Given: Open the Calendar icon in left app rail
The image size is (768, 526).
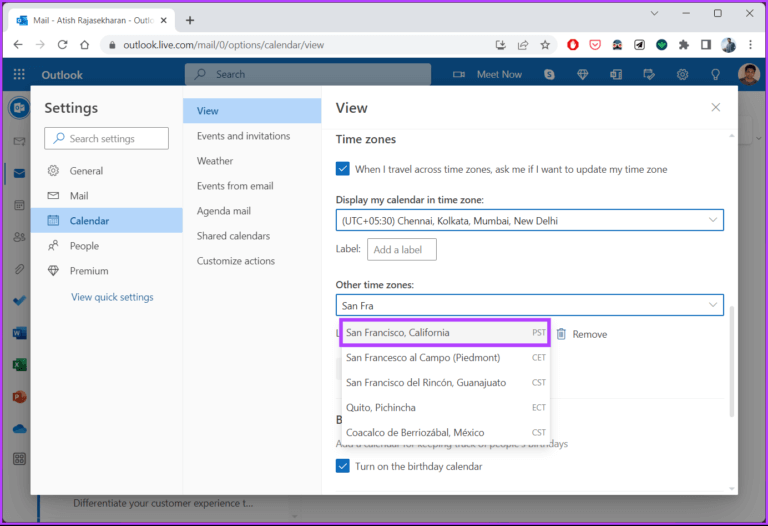Looking at the screenshot, I should 20,205.
